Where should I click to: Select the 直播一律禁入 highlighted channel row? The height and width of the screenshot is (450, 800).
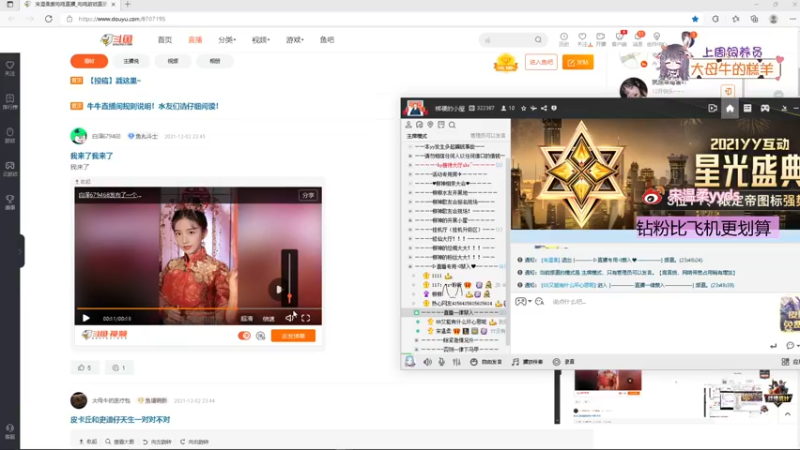pyautogui.click(x=457, y=312)
